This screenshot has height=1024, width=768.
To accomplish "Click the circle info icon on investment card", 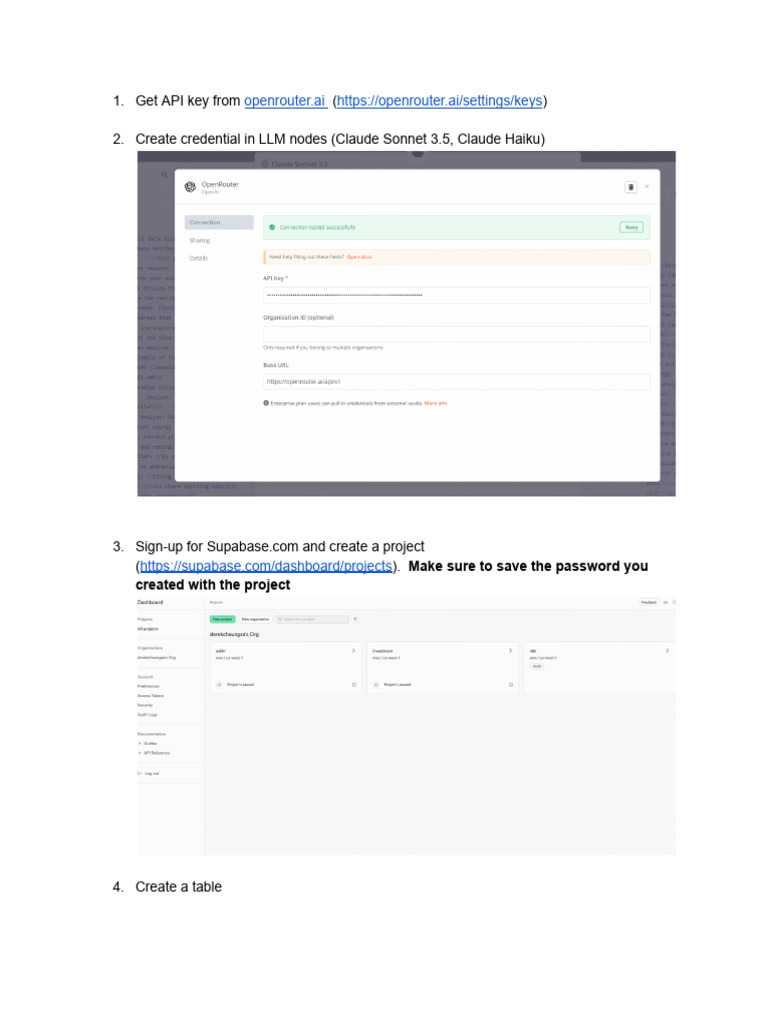I will coord(511,685).
